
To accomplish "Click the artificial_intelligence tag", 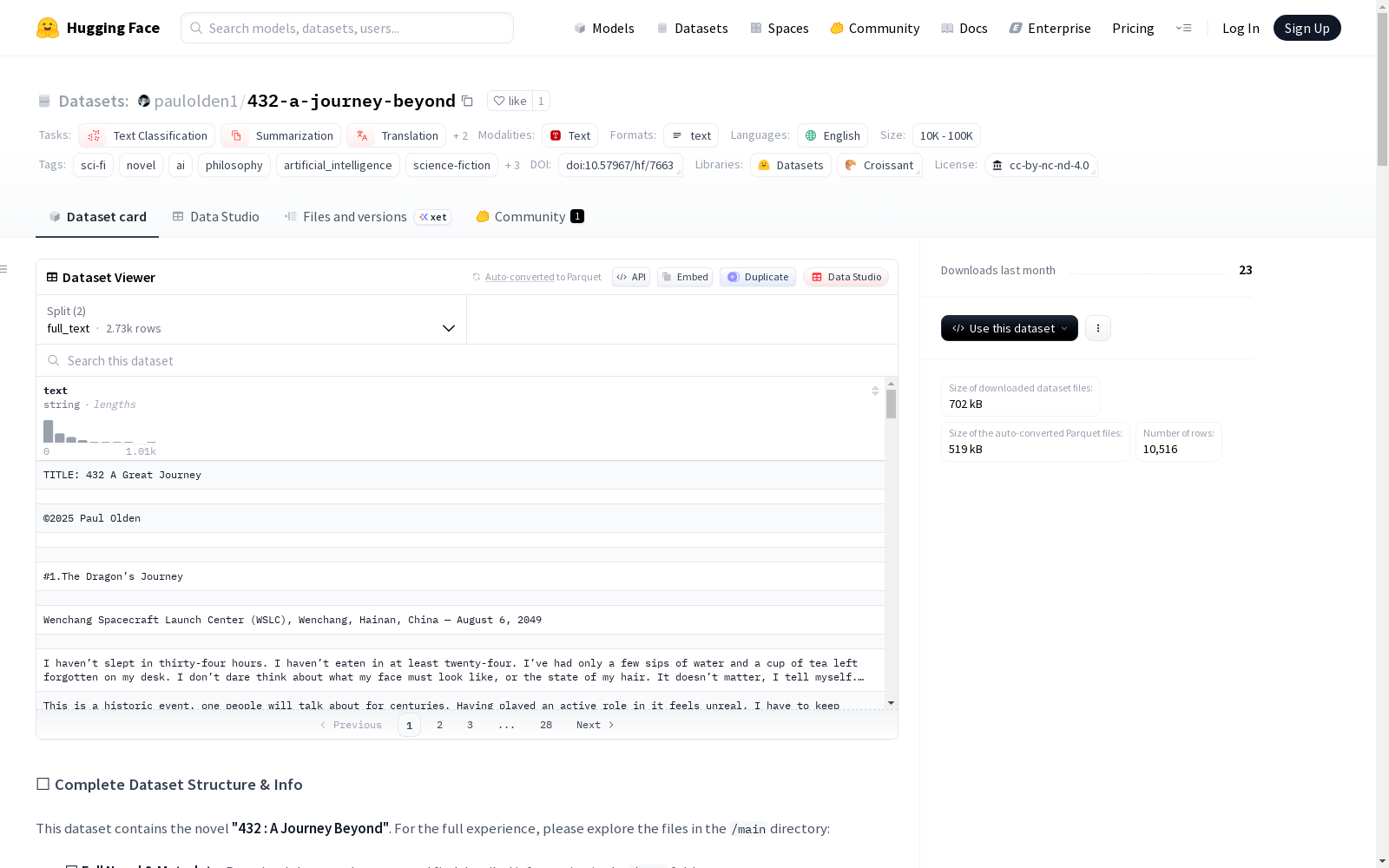I will 338,165.
